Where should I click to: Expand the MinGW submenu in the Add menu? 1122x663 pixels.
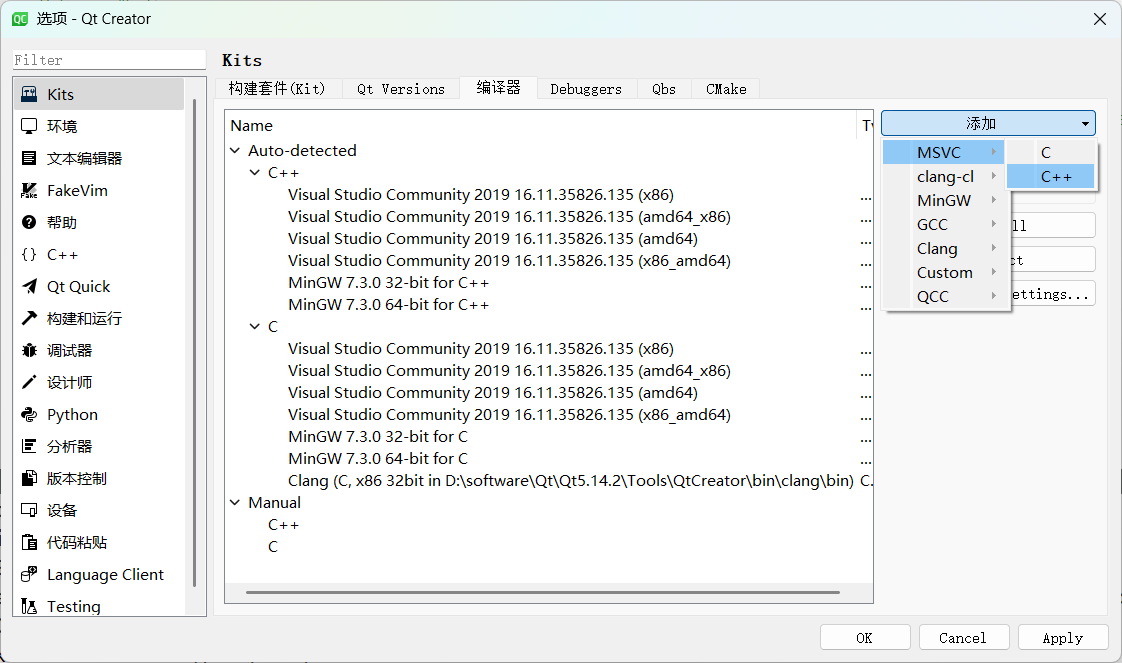[943, 200]
